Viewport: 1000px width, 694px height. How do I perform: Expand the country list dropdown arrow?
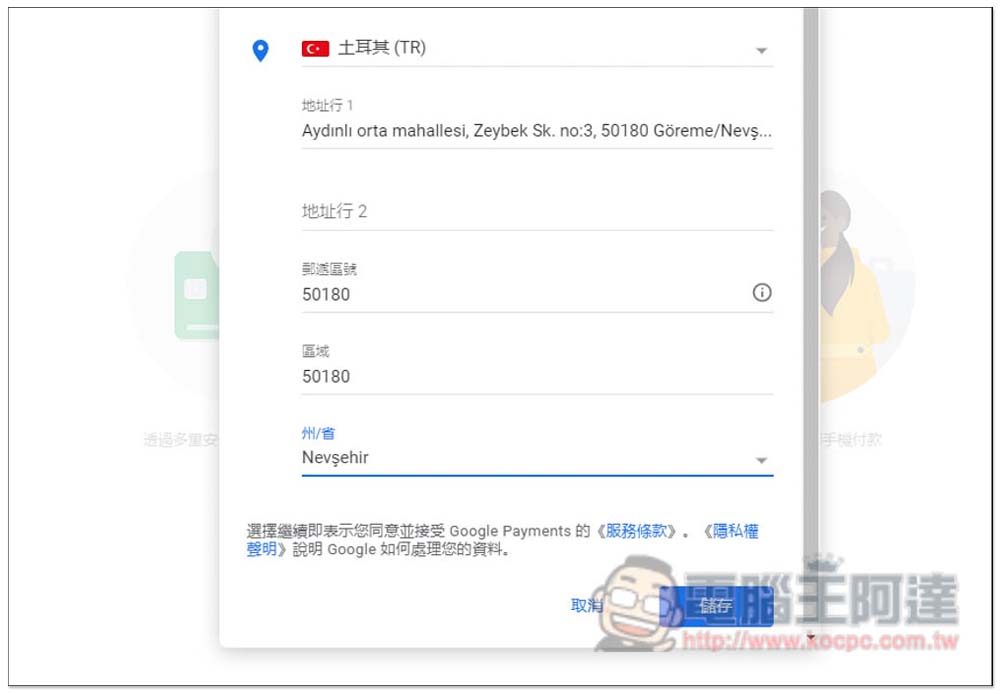click(761, 50)
